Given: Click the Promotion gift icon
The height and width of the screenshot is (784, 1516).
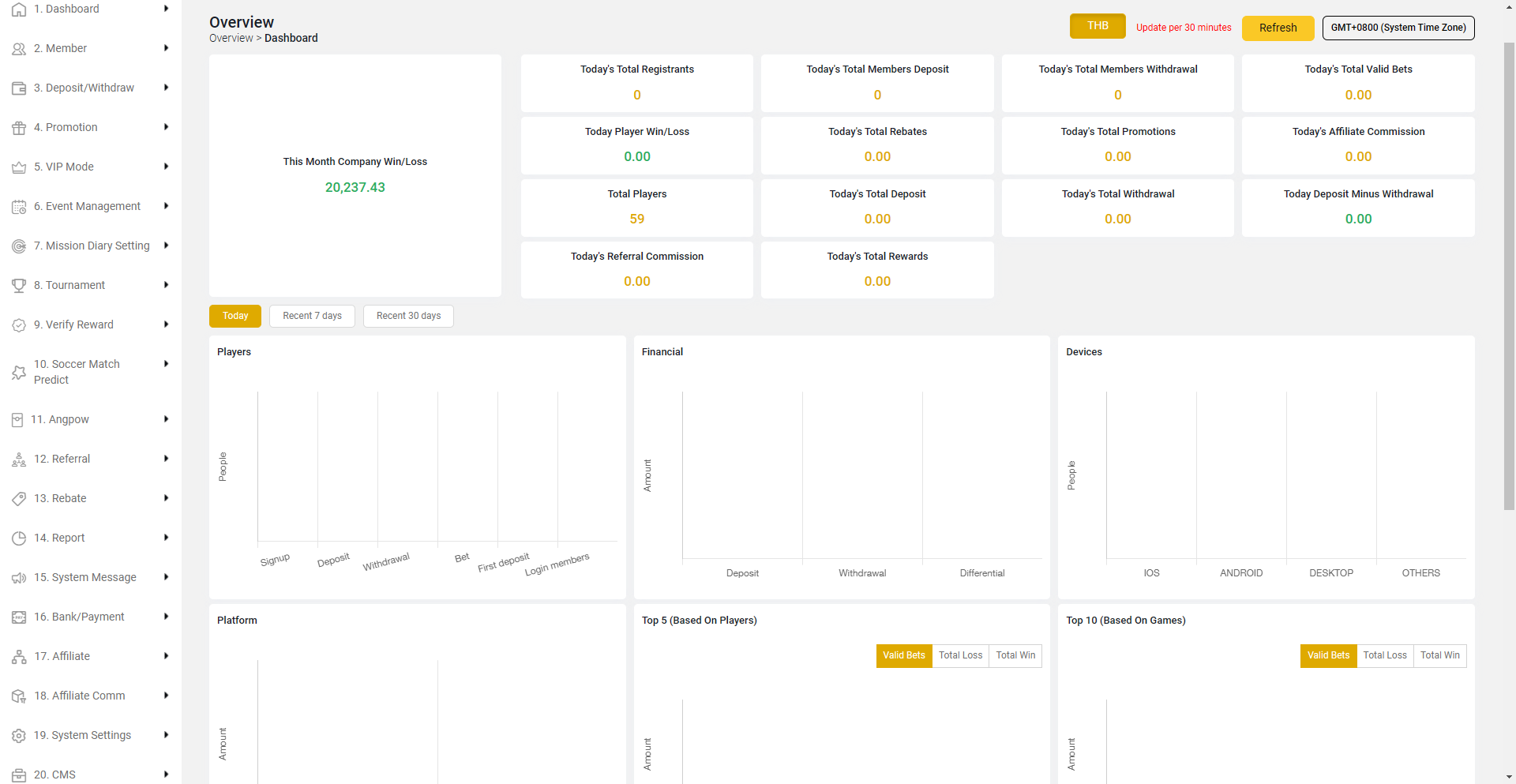Looking at the screenshot, I should 19,127.
